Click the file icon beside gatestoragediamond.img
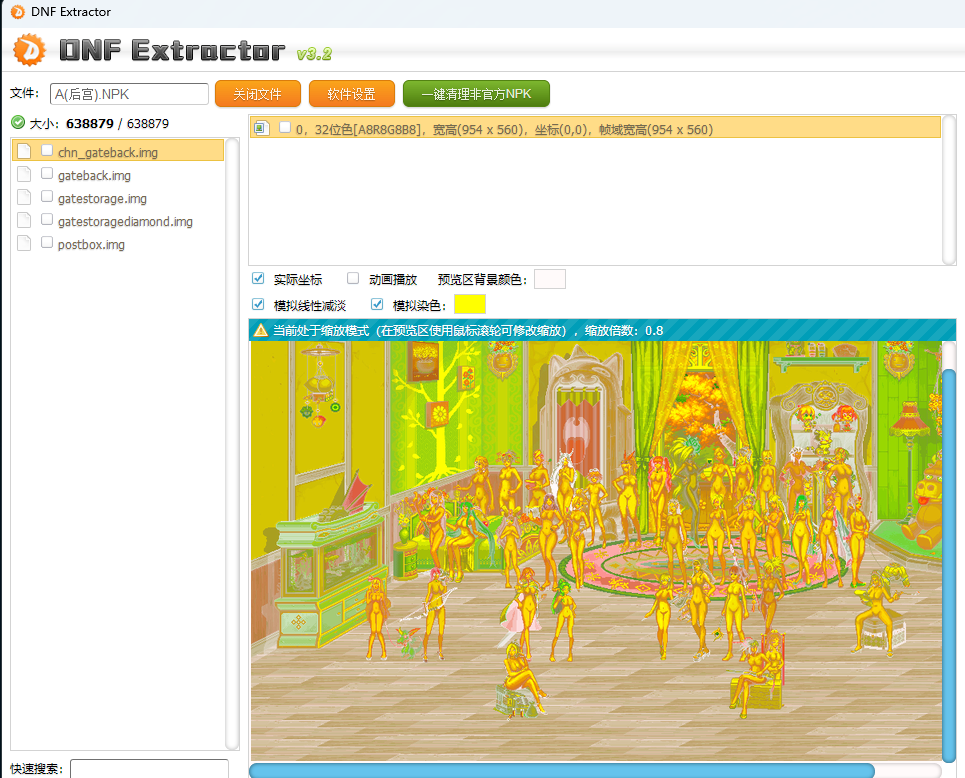The height and width of the screenshot is (778, 965). point(24,220)
